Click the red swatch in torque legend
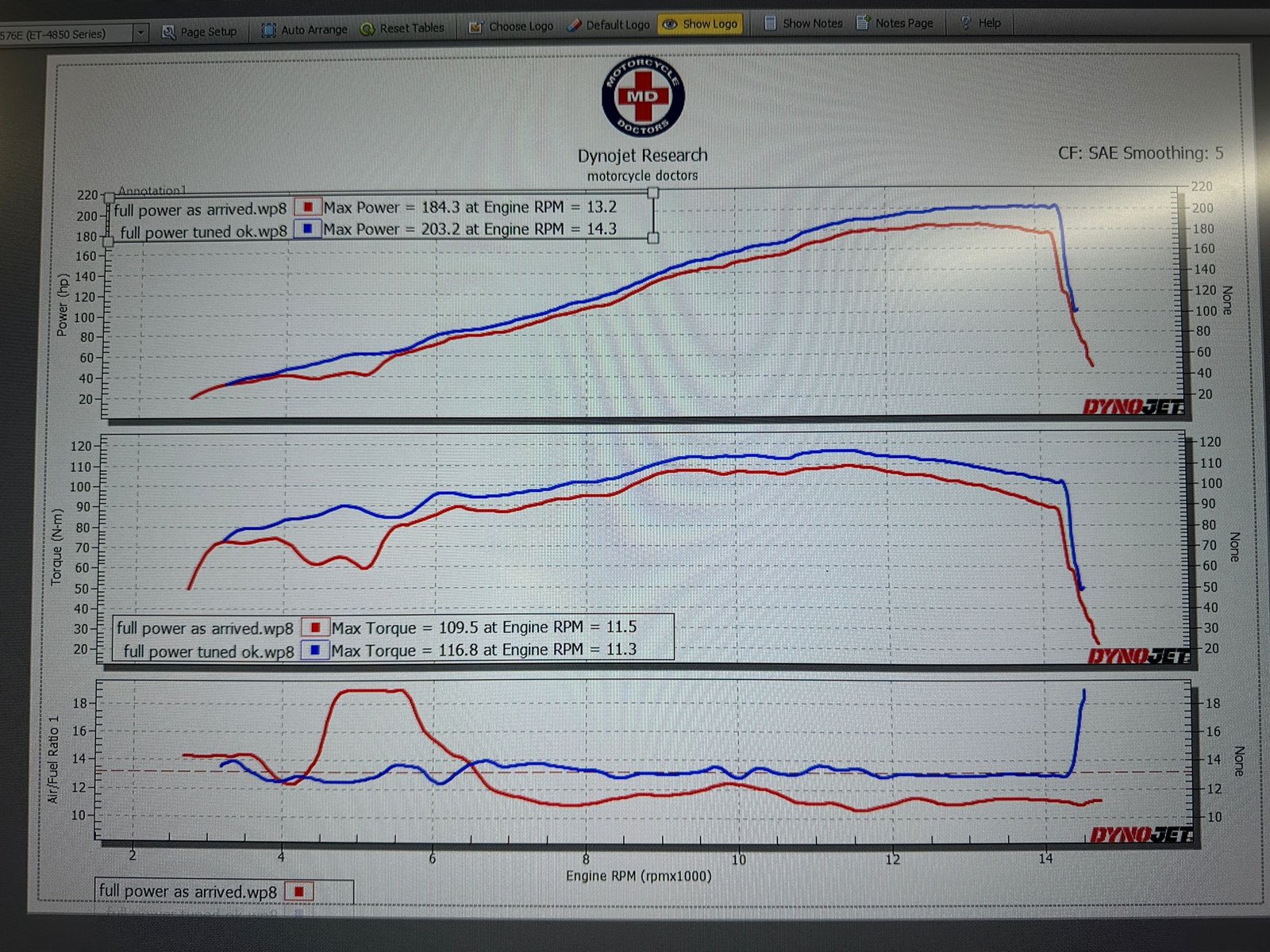Screen dimensions: 1270x952 click(315, 628)
